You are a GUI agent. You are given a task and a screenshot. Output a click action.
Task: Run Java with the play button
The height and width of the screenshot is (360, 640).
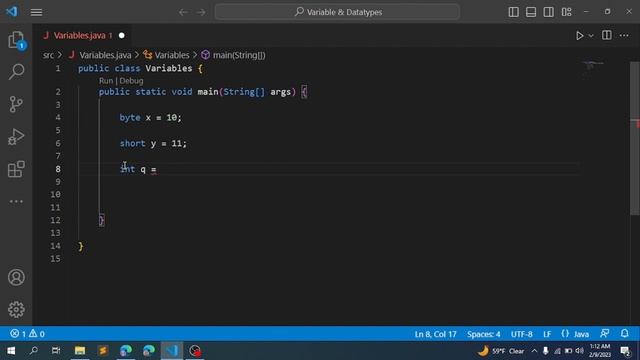pyautogui.click(x=579, y=36)
